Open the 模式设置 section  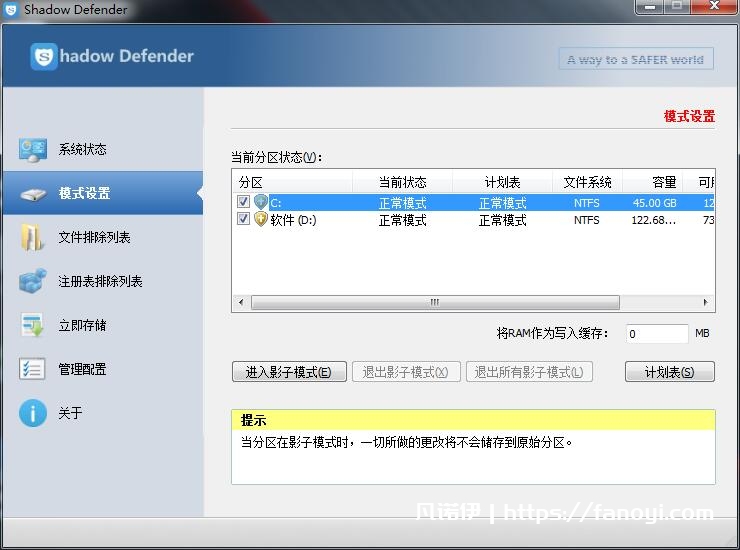[103, 193]
